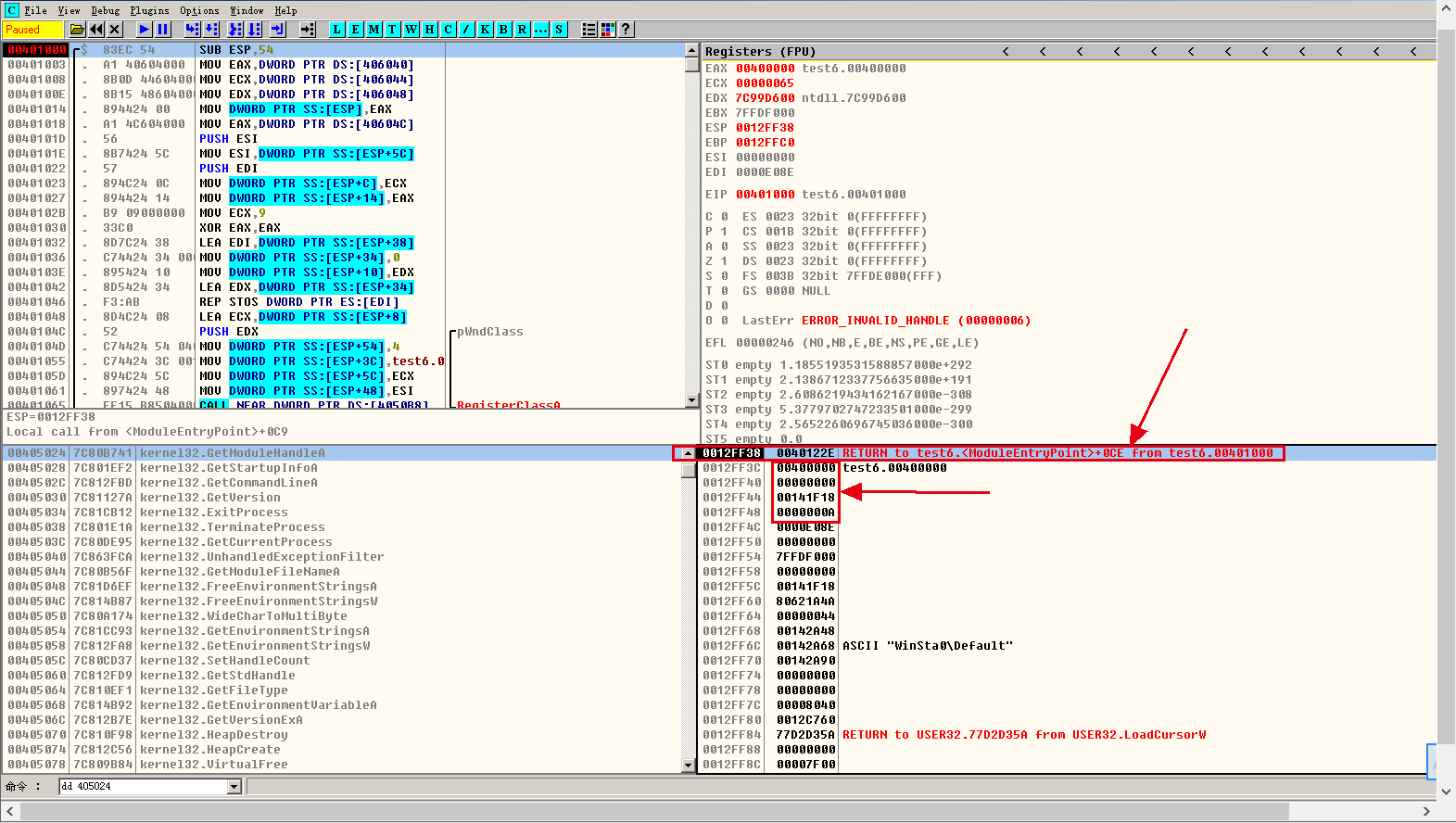Click the Registers (FPU) header label
This screenshot has height=823, width=1456.
[x=760, y=52]
